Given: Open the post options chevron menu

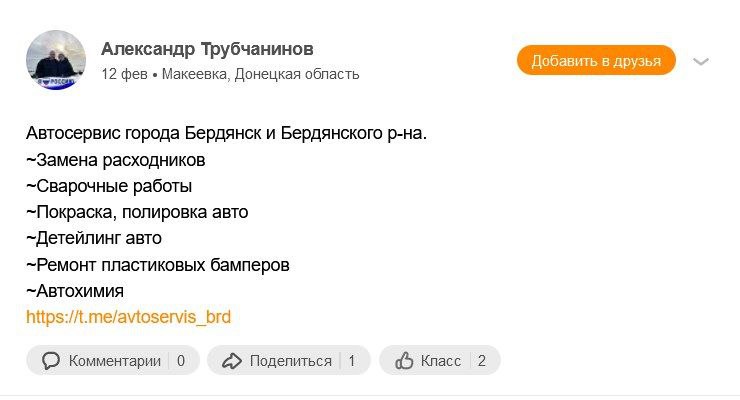Looking at the screenshot, I should [x=701, y=61].
